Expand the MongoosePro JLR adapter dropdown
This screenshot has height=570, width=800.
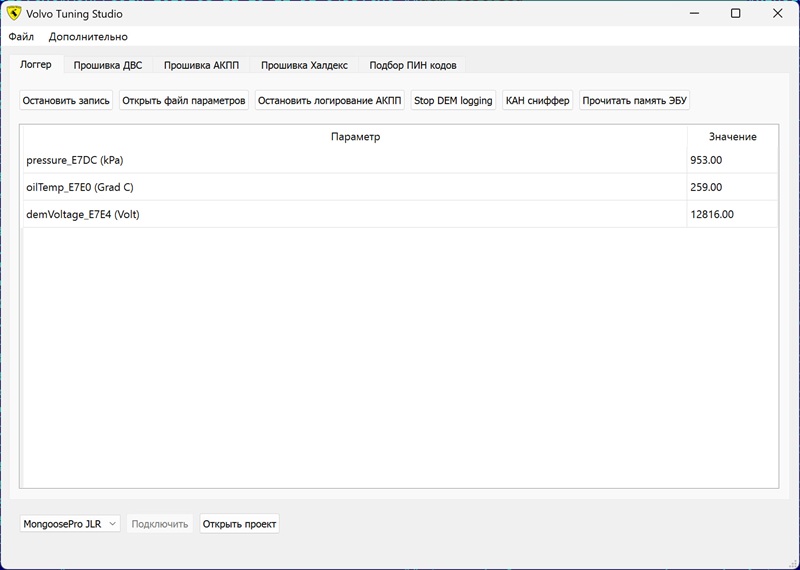[x=70, y=524]
